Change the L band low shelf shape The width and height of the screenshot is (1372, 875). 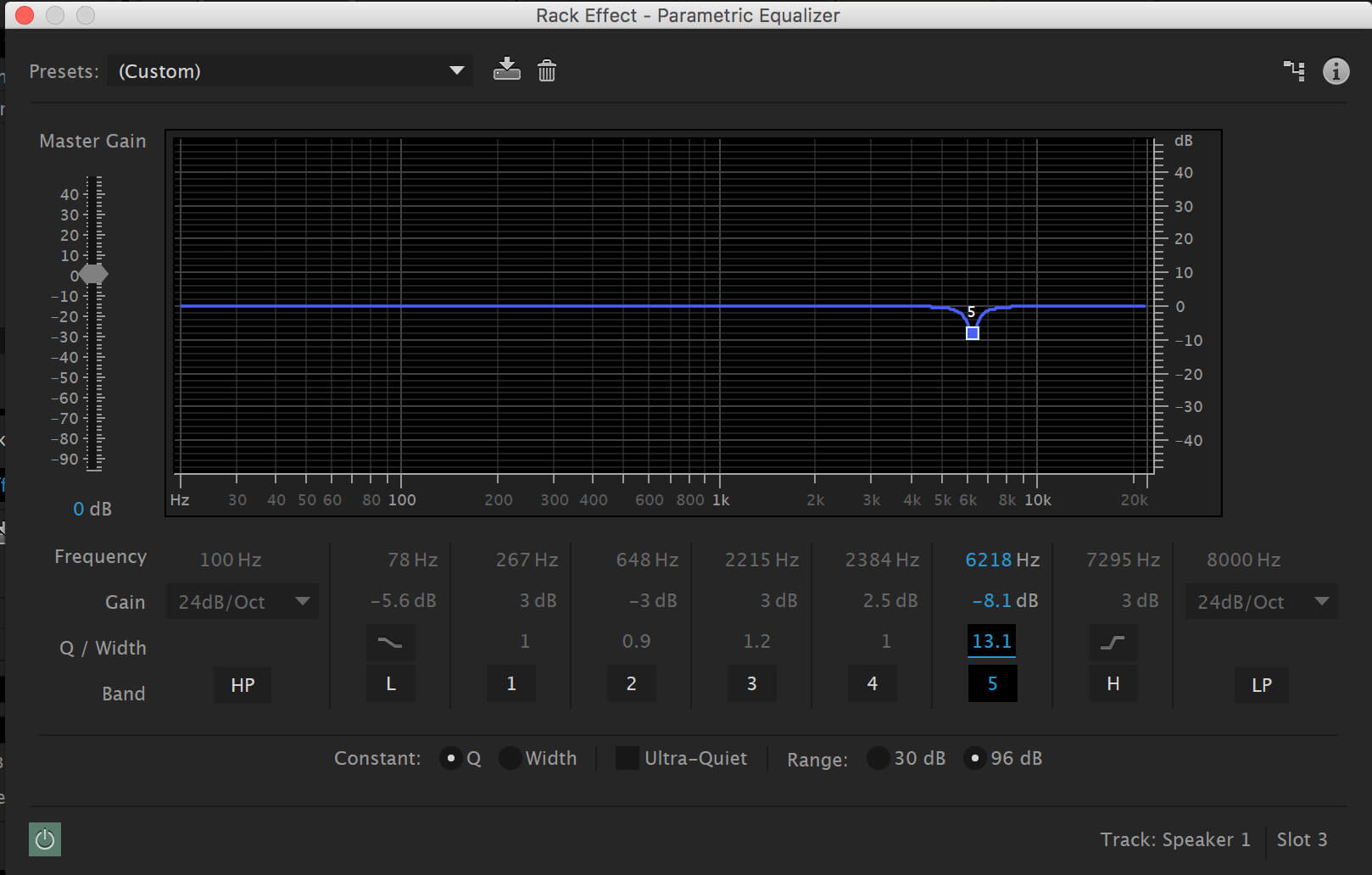[x=390, y=643]
